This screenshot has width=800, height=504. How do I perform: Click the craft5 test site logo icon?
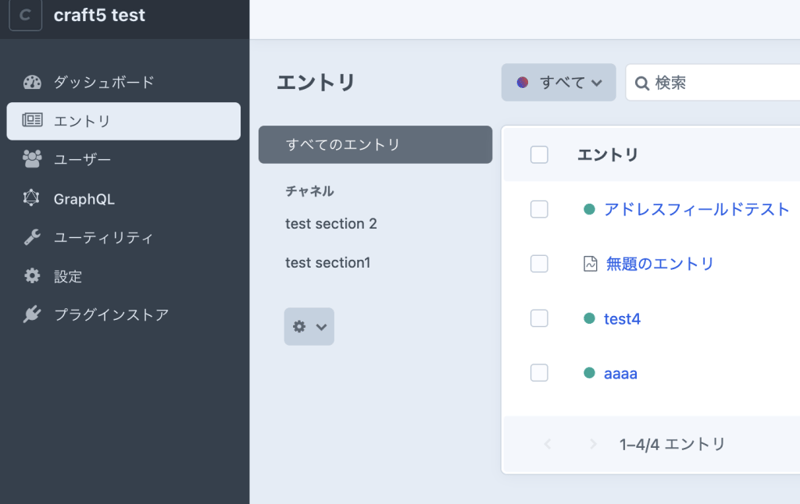[x=25, y=16]
